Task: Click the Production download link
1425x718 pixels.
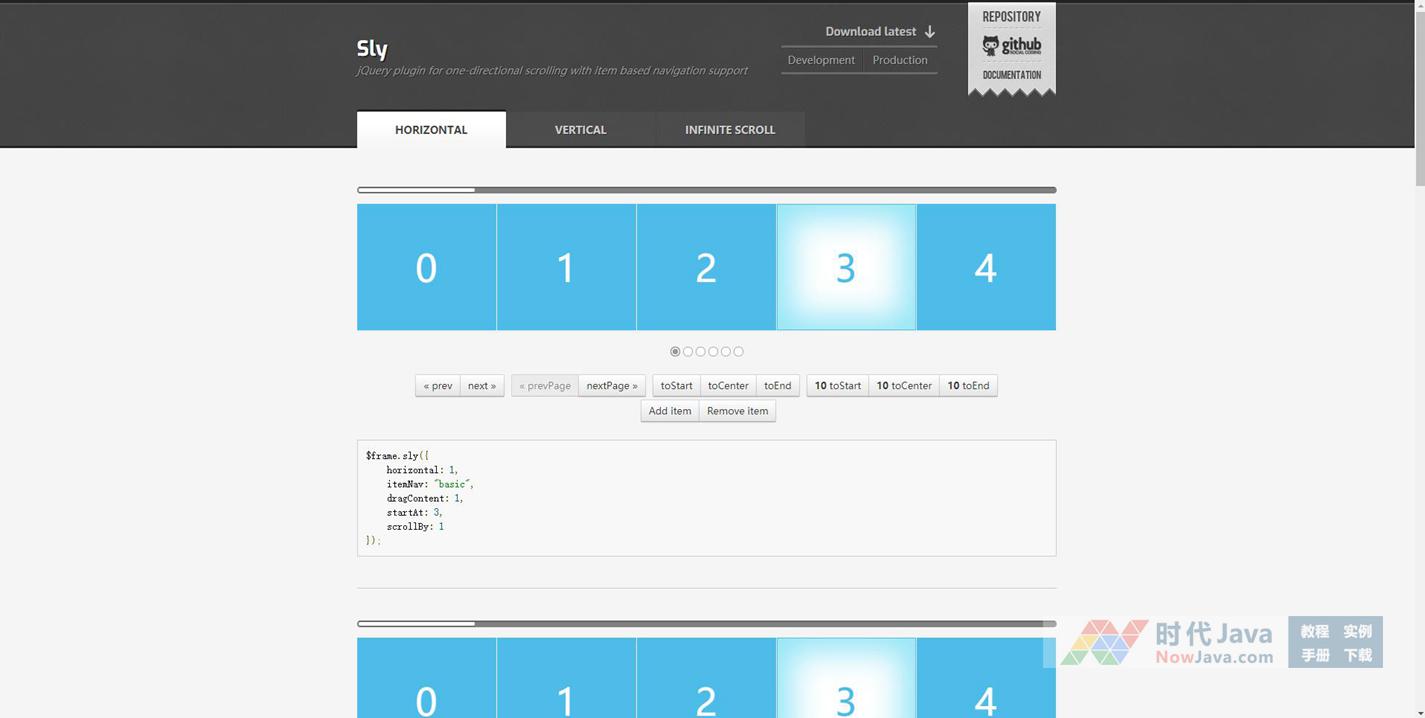Action: [x=899, y=60]
